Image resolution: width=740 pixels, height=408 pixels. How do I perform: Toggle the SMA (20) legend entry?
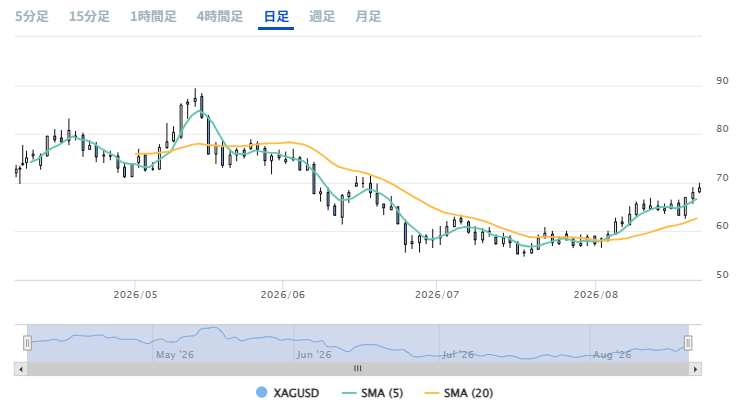click(459, 392)
